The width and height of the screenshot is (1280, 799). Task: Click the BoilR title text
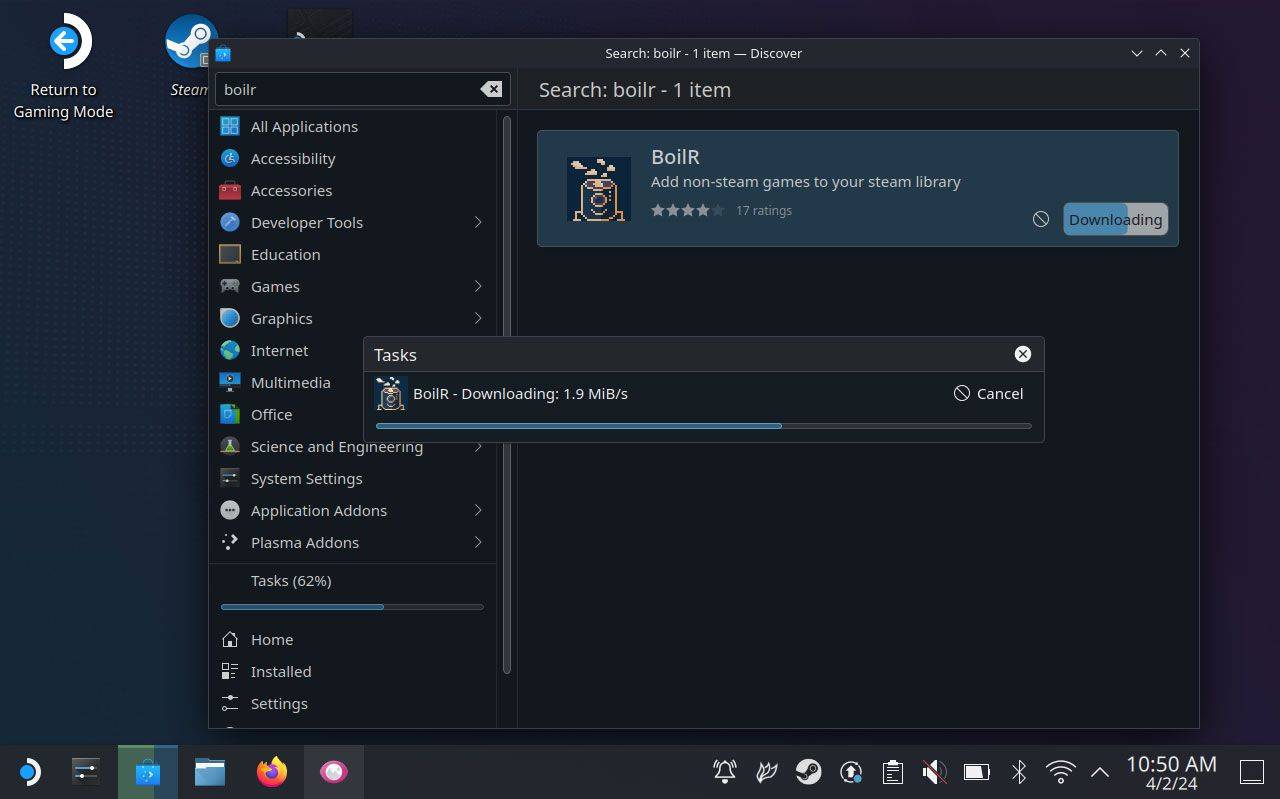(x=675, y=157)
